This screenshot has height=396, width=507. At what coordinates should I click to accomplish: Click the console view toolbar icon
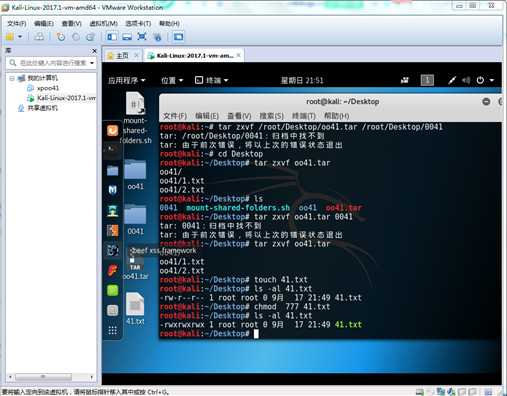(178, 36)
